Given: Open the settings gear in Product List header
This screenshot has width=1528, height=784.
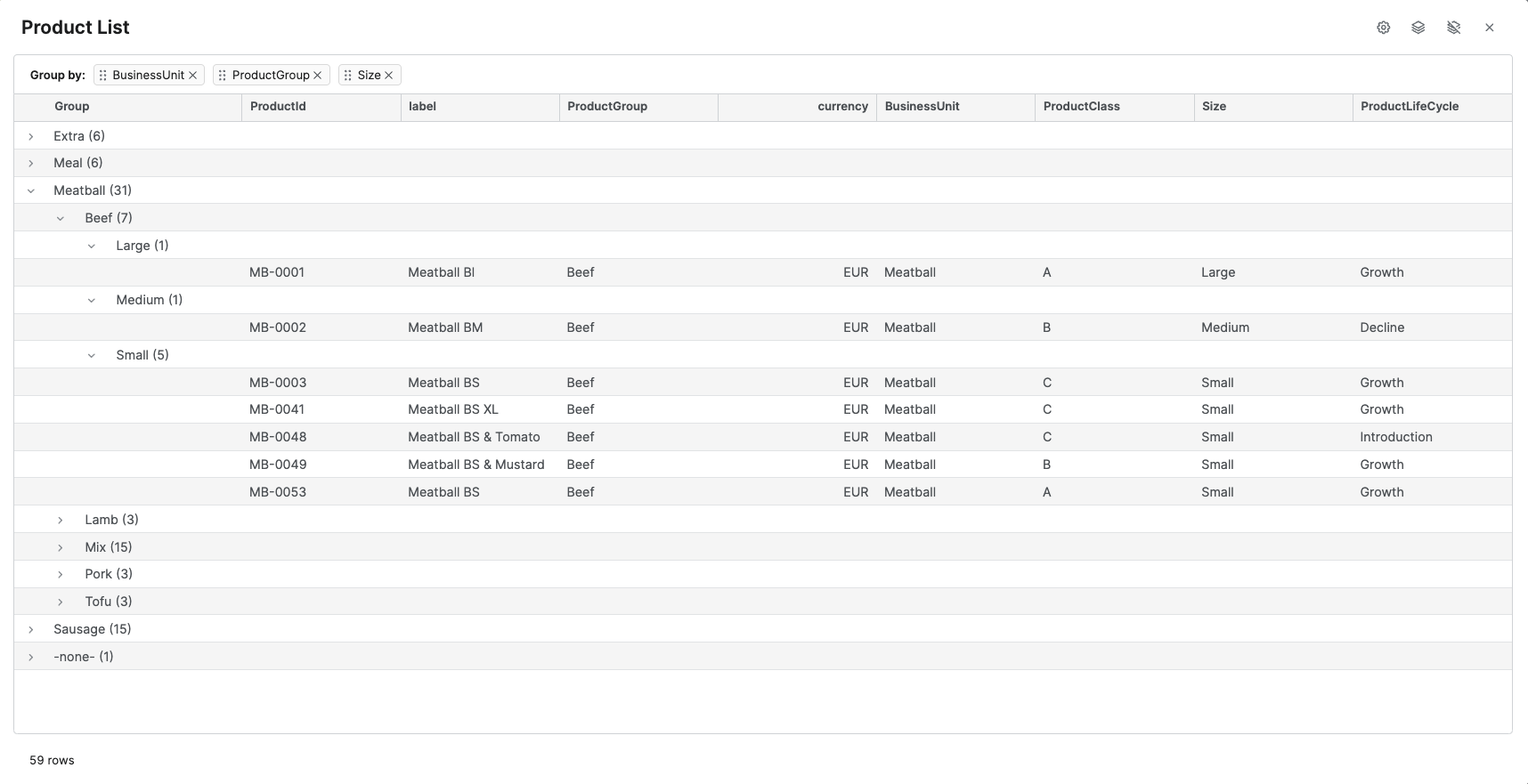Looking at the screenshot, I should coord(1383,28).
